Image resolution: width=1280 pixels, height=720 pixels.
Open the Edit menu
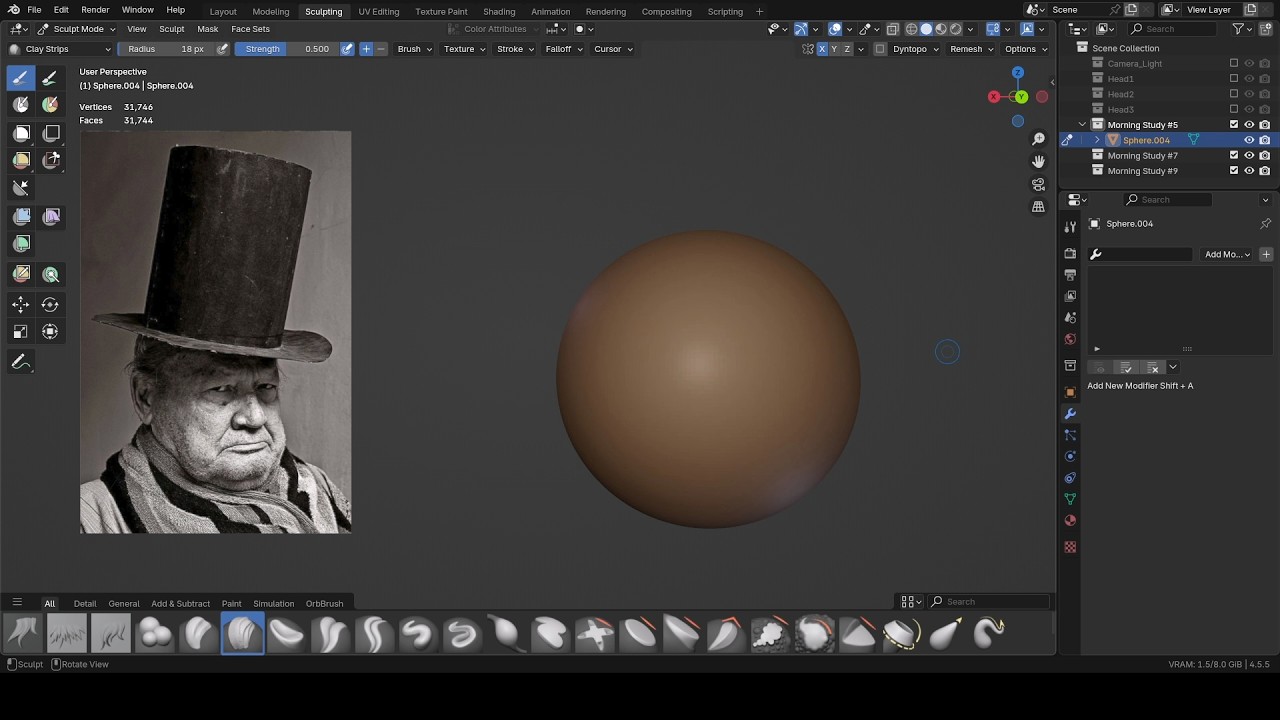pos(61,10)
